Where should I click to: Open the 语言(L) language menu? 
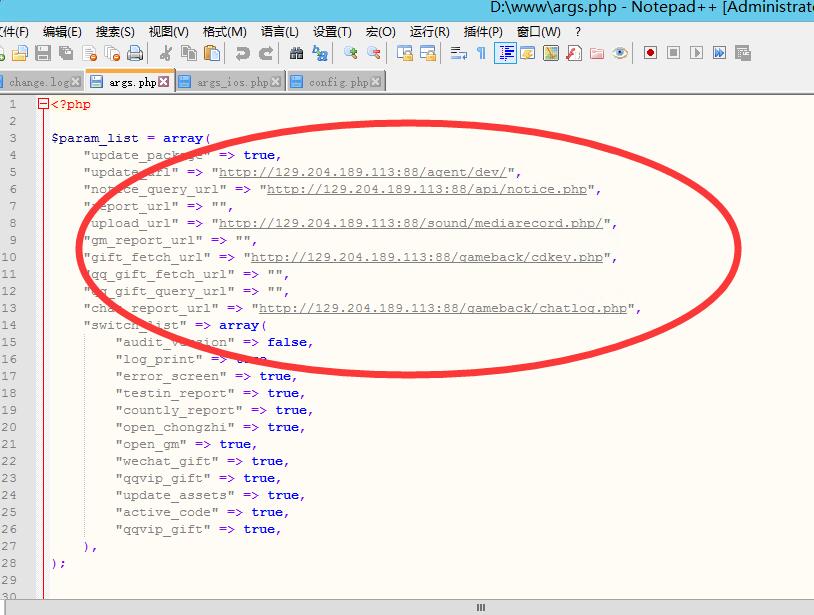point(280,32)
